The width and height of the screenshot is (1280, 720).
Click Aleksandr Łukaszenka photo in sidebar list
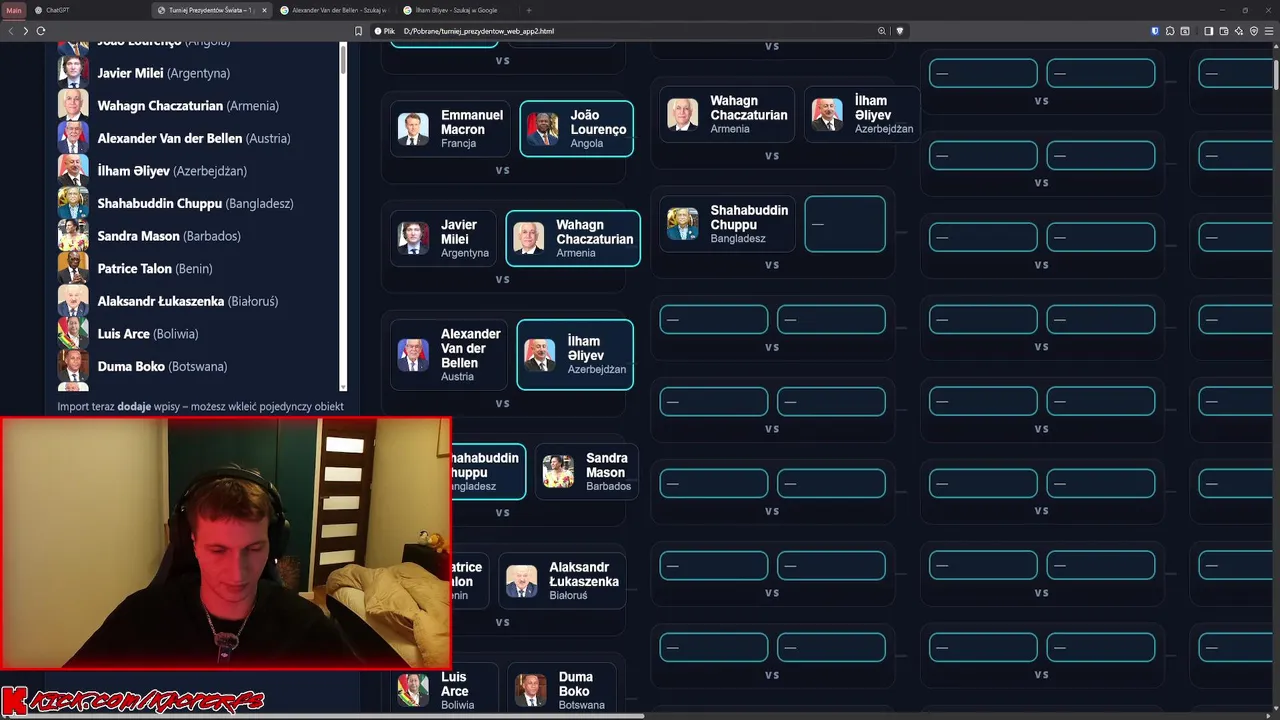(x=73, y=300)
